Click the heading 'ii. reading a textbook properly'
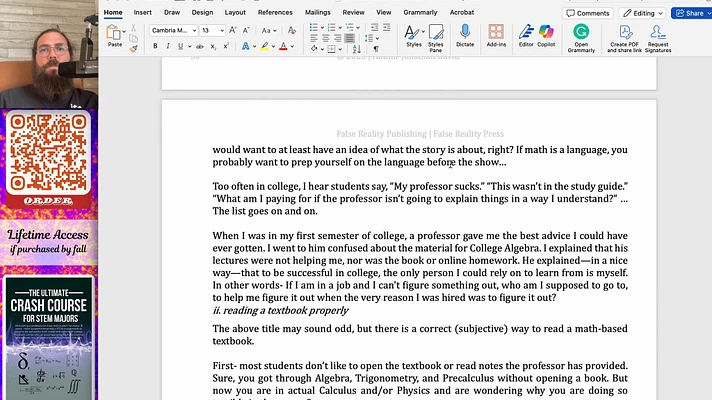 coord(281,311)
